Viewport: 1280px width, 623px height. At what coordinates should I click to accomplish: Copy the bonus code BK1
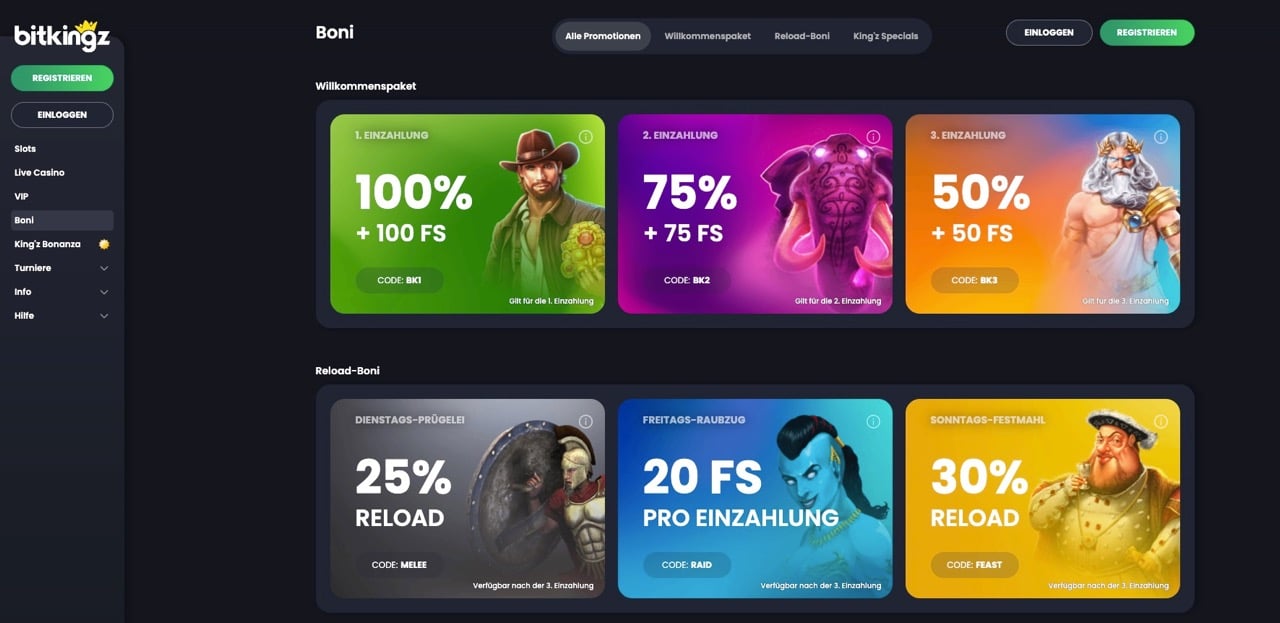[x=399, y=280]
